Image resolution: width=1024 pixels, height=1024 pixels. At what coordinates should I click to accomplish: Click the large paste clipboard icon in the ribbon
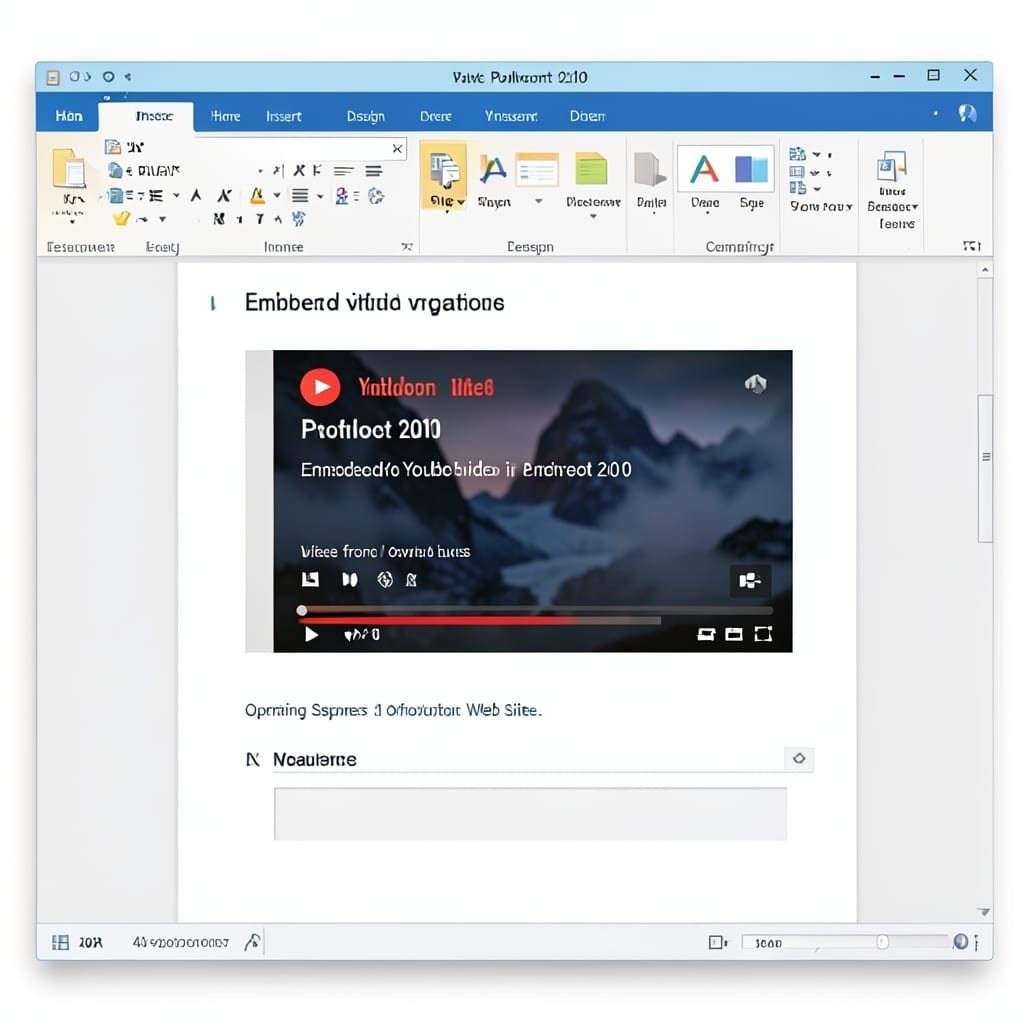point(69,168)
